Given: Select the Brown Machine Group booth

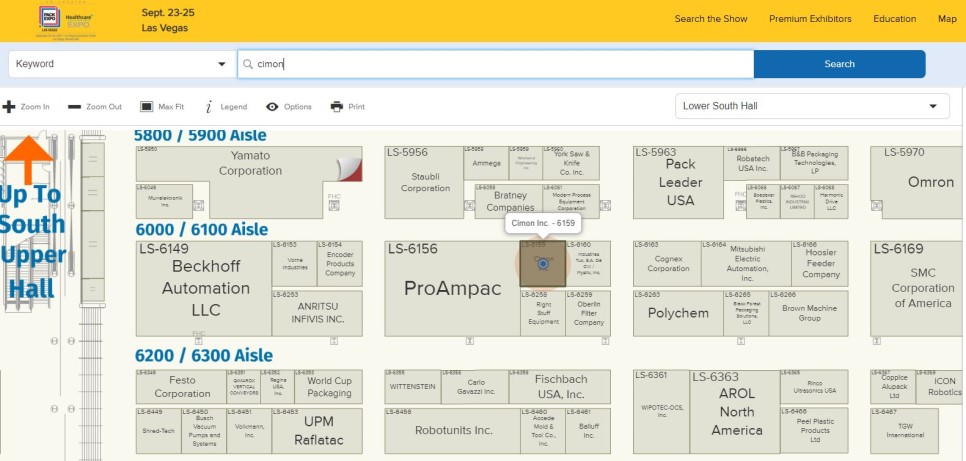Looking at the screenshot, I should (x=808, y=313).
